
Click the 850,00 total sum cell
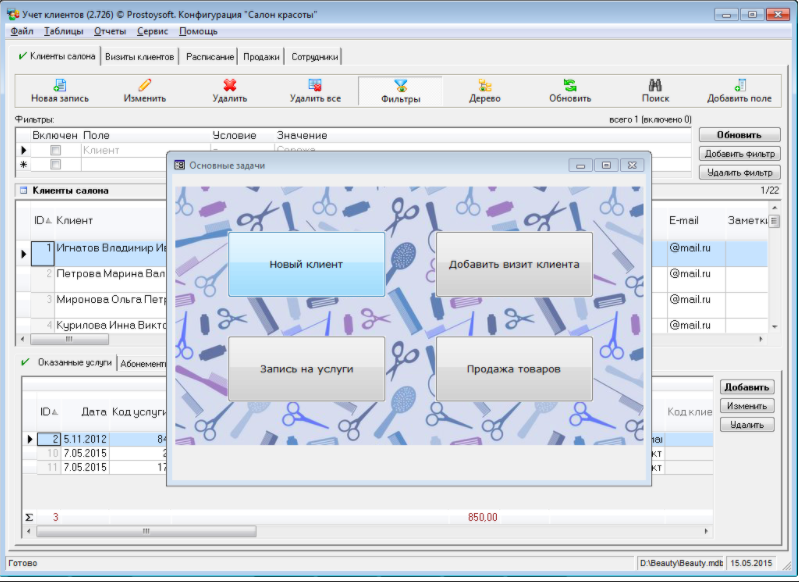(x=483, y=517)
